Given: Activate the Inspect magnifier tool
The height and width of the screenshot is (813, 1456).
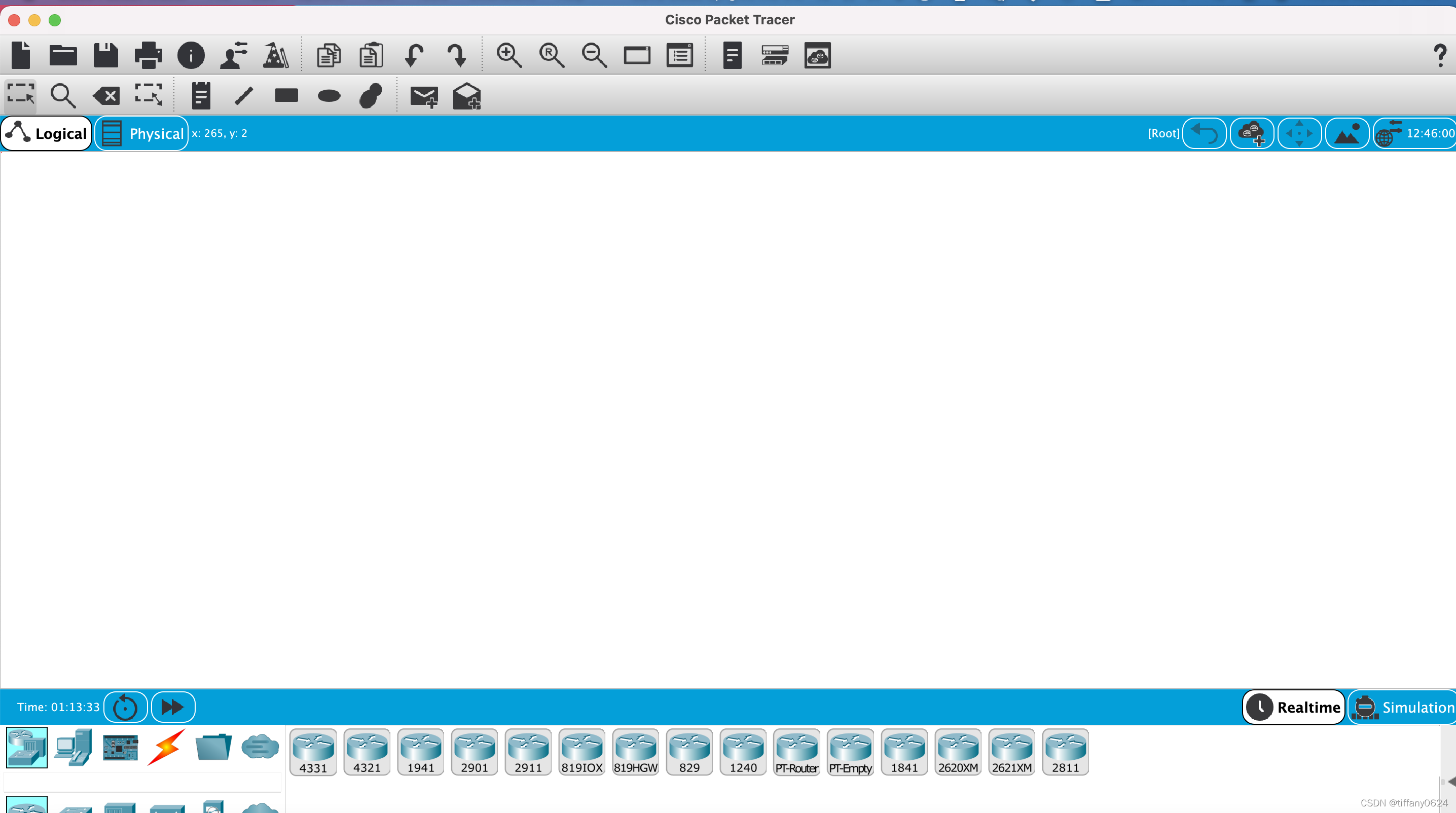Looking at the screenshot, I should click(63, 95).
